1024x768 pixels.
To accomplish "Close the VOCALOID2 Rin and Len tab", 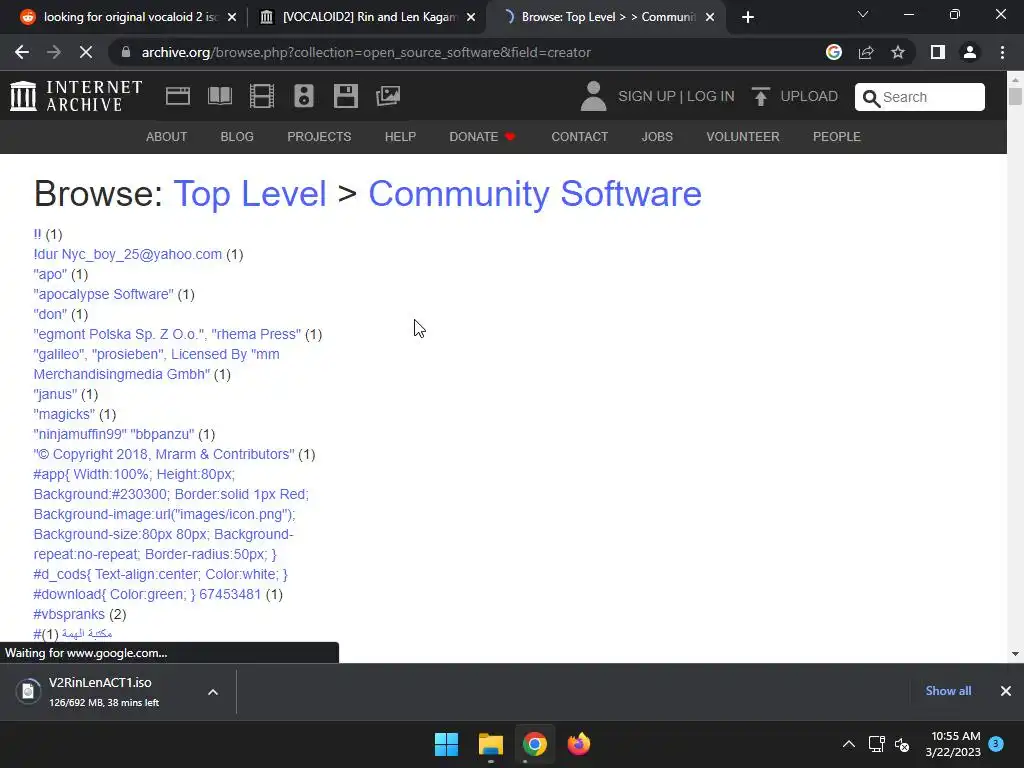I will pos(471,18).
